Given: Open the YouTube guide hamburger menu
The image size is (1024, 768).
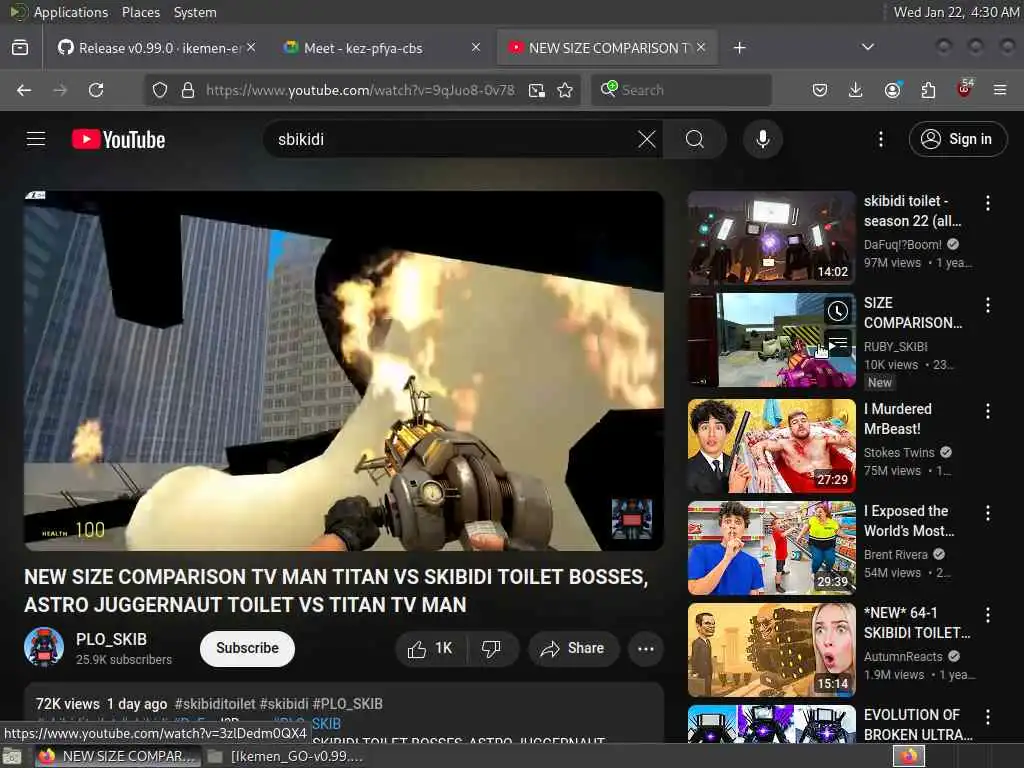Looking at the screenshot, I should click(x=36, y=139).
